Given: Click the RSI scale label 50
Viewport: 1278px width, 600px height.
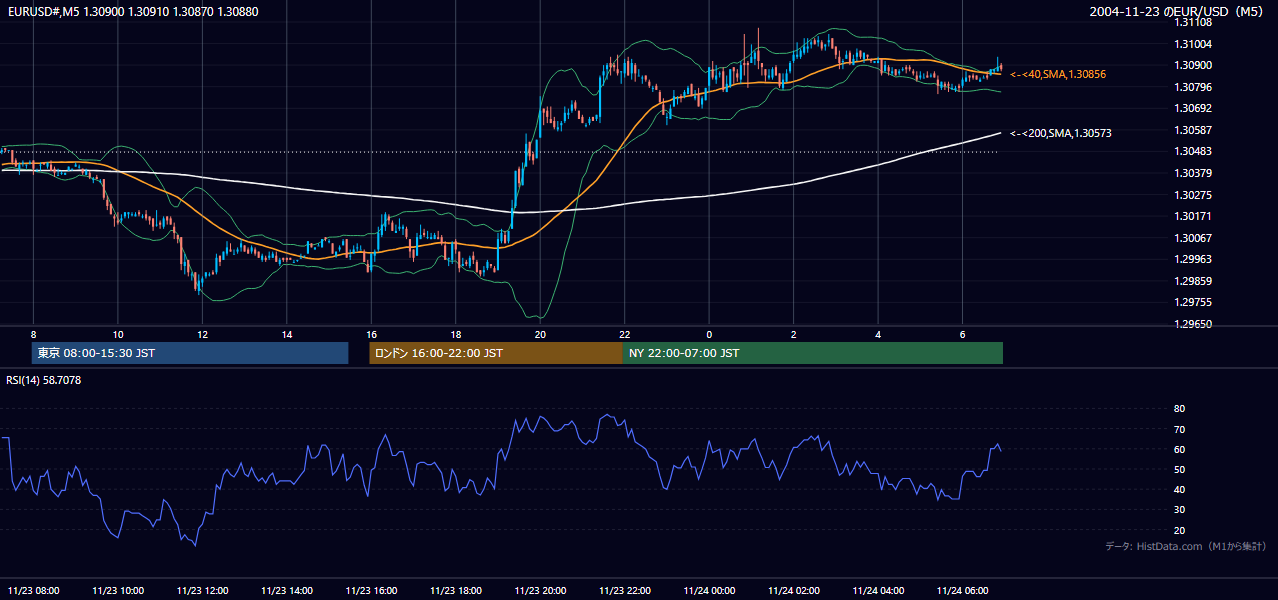Looking at the screenshot, I should (x=1179, y=470).
